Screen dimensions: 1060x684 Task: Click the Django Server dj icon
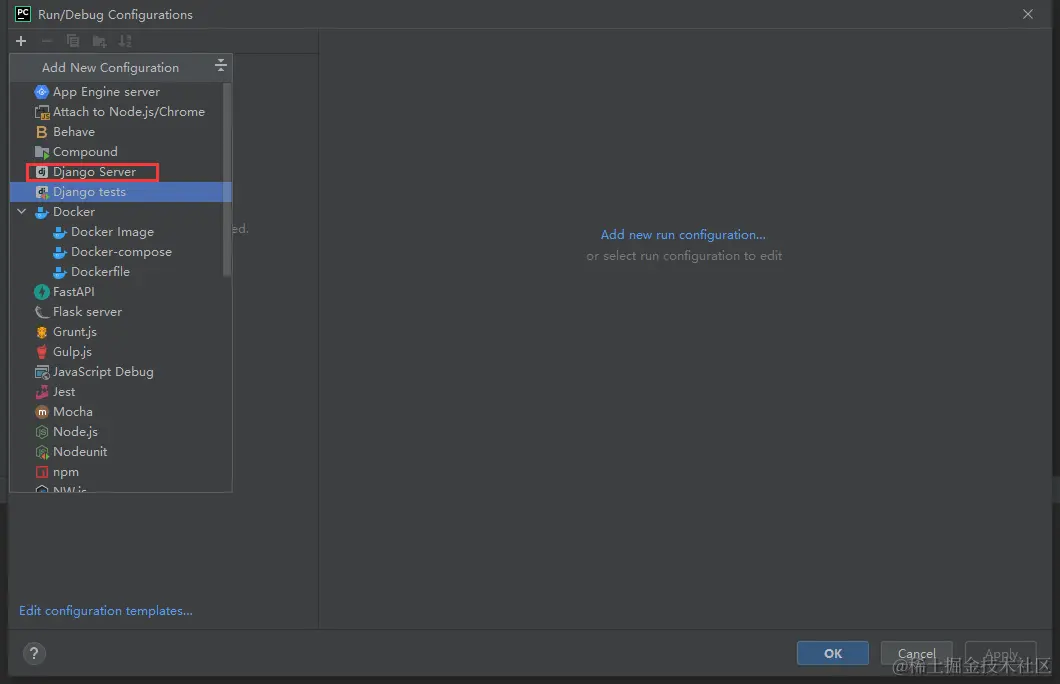coord(41,172)
